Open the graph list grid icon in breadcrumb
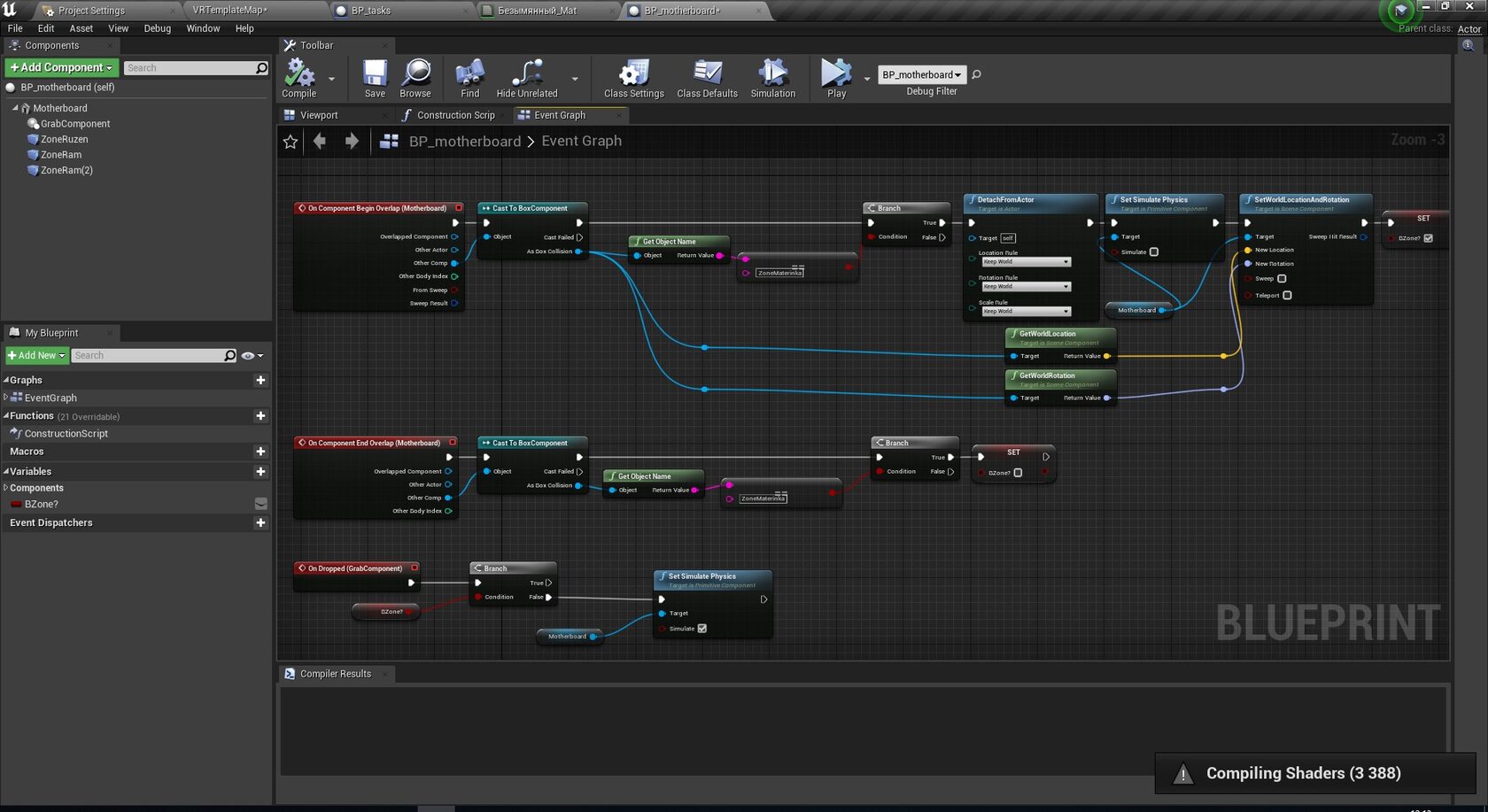1488x812 pixels. tap(389, 141)
